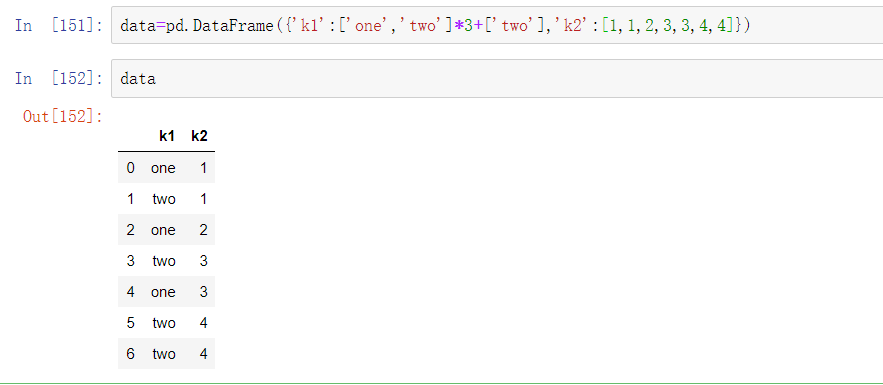Click row index 5 in table
Screen dimensions: 883x385
click(x=131, y=323)
